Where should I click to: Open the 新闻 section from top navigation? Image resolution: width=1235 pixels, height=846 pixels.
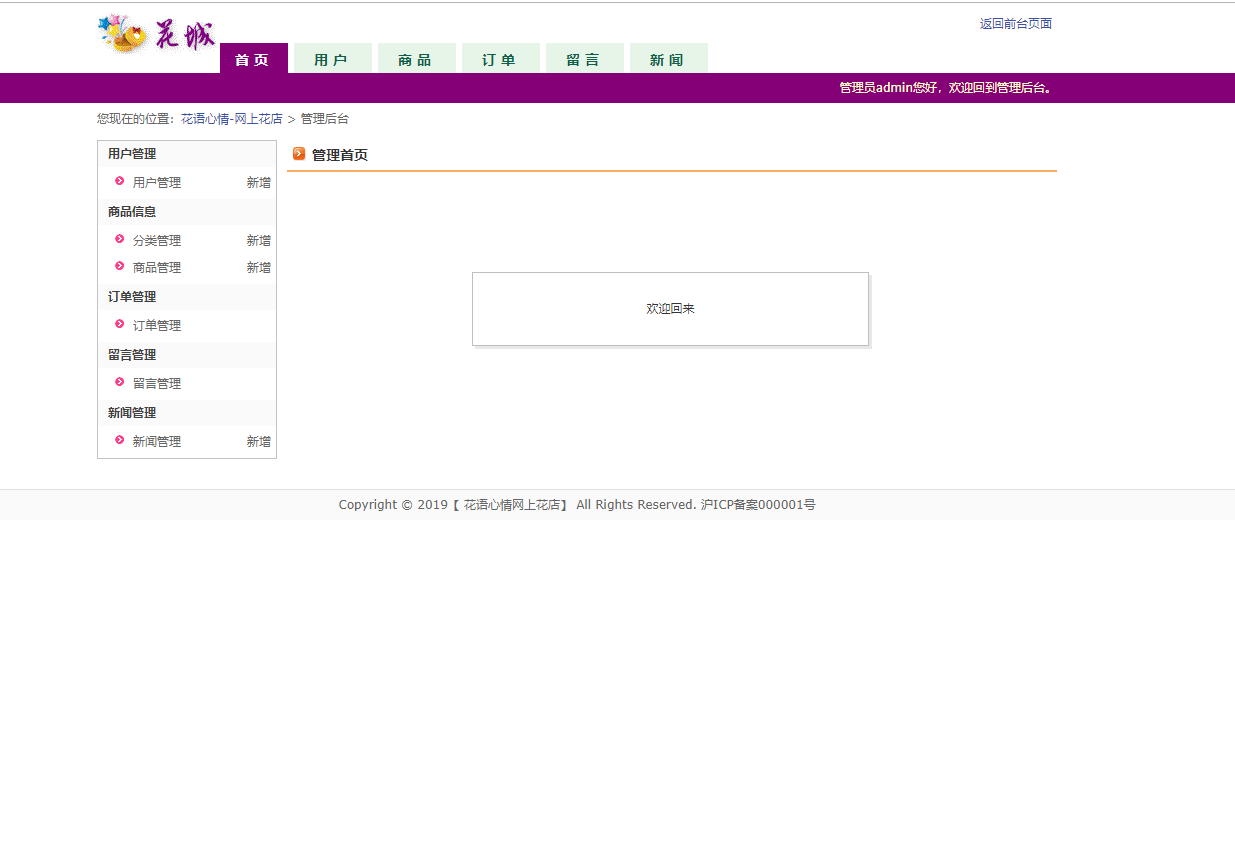[668, 58]
